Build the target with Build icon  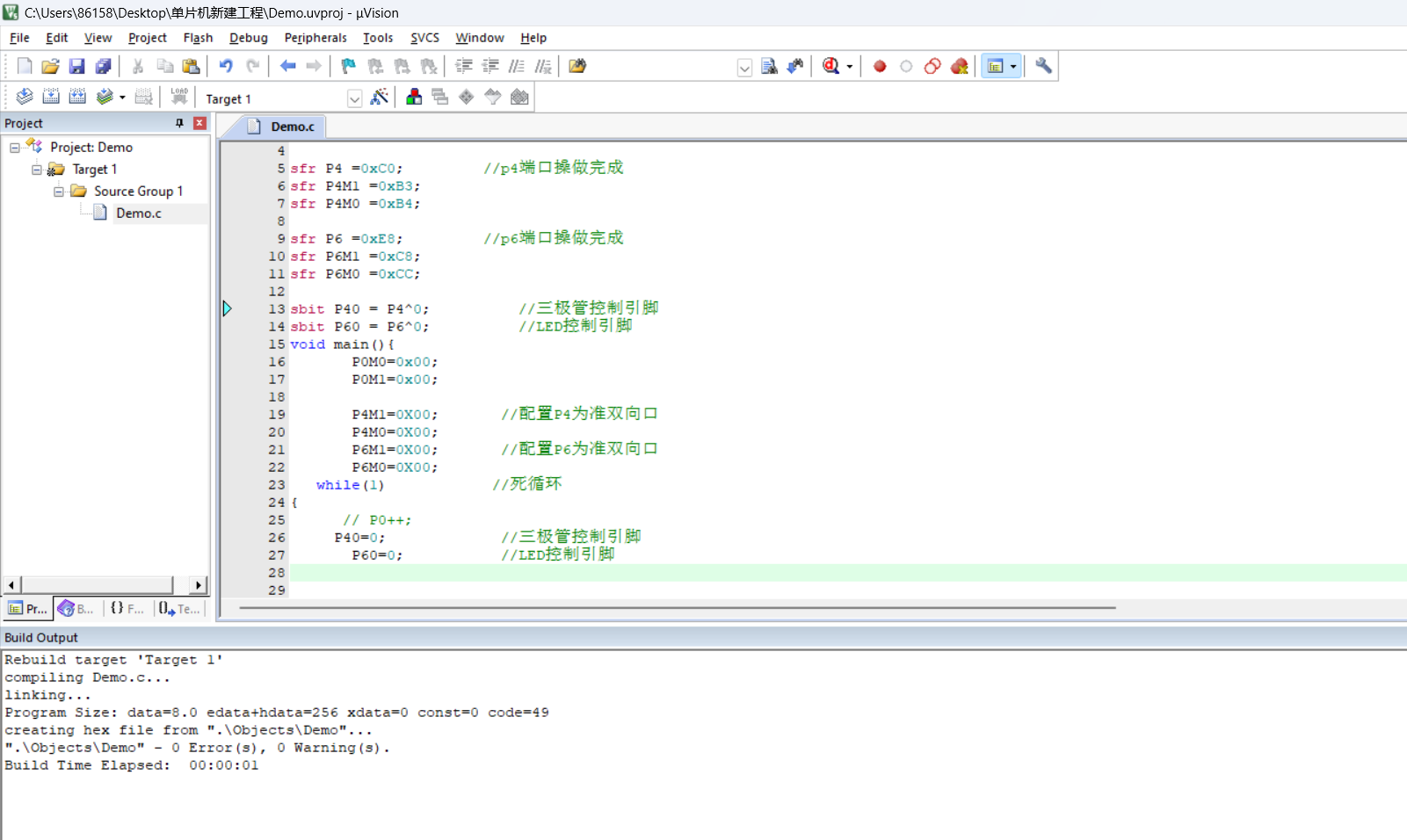point(51,97)
